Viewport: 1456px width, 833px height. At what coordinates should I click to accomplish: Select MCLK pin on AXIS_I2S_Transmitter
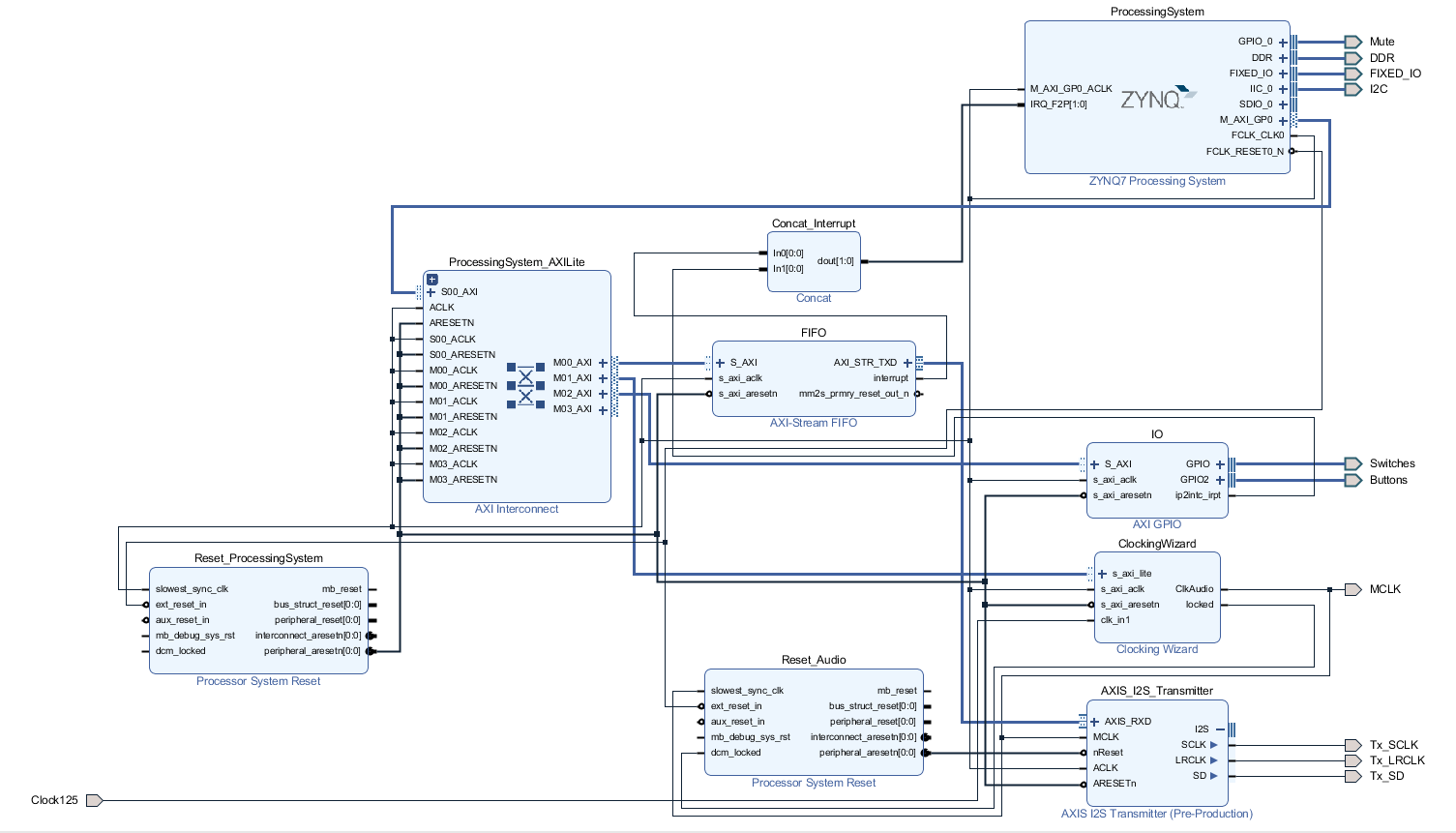click(x=1106, y=737)
